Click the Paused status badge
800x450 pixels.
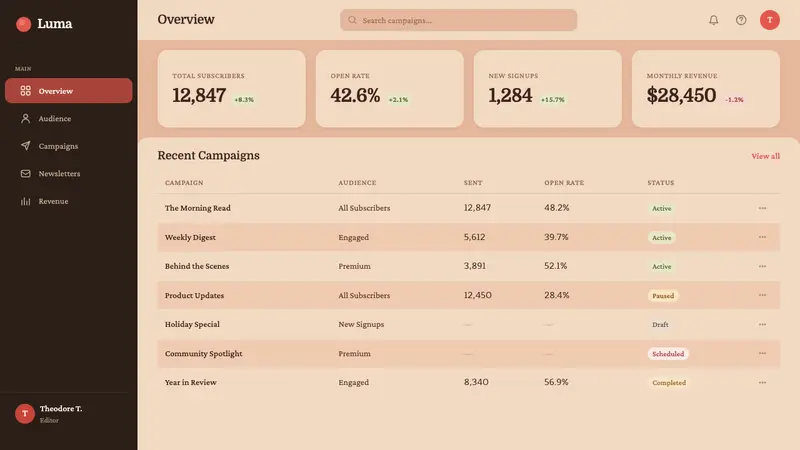point(663,296)
